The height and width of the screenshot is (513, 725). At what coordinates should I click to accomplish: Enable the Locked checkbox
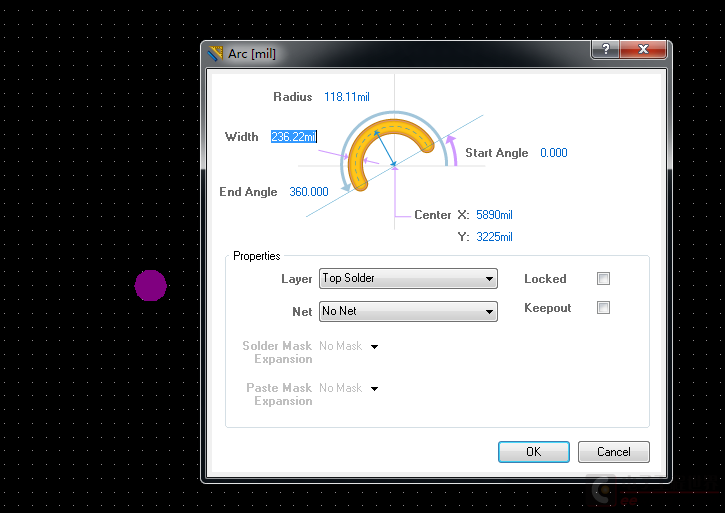(603, 278)
